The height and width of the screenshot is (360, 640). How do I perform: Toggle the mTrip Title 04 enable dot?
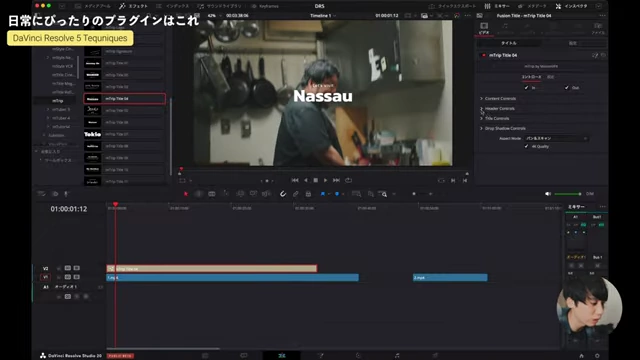(x=484, y=55)
